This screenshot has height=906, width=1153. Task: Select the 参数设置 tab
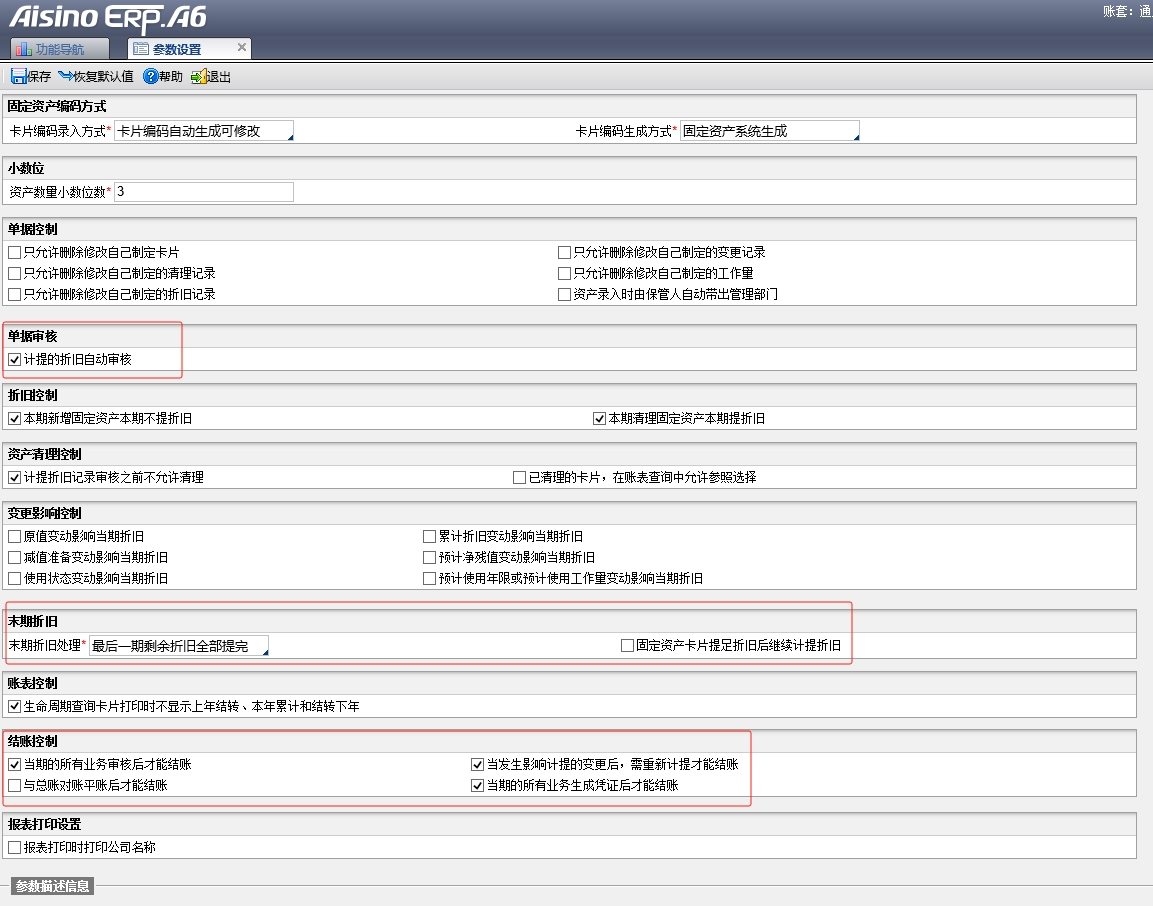click(177, 49)
